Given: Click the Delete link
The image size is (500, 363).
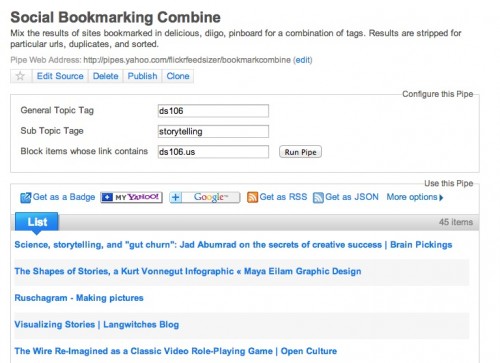Looking at the screenshot, I should click(x=105, y=76).
